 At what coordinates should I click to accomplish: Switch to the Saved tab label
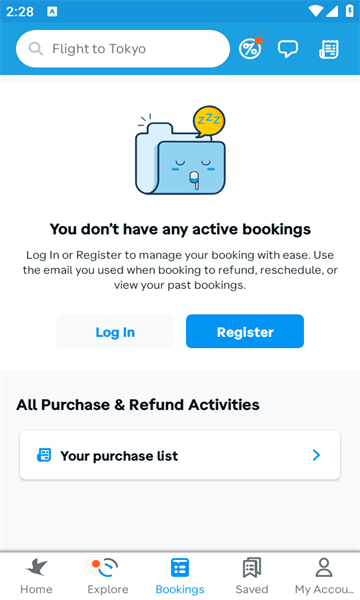(x=252, y=589)
